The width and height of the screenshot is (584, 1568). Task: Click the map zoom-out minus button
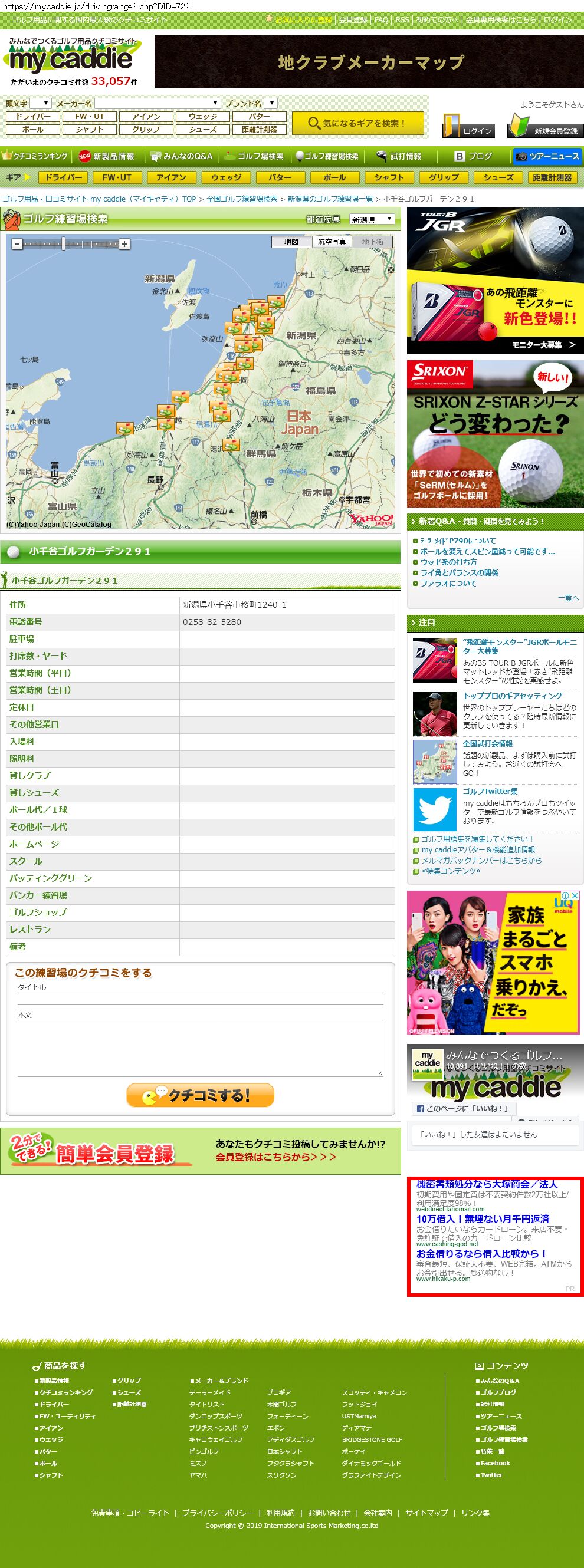click(17, 244)
